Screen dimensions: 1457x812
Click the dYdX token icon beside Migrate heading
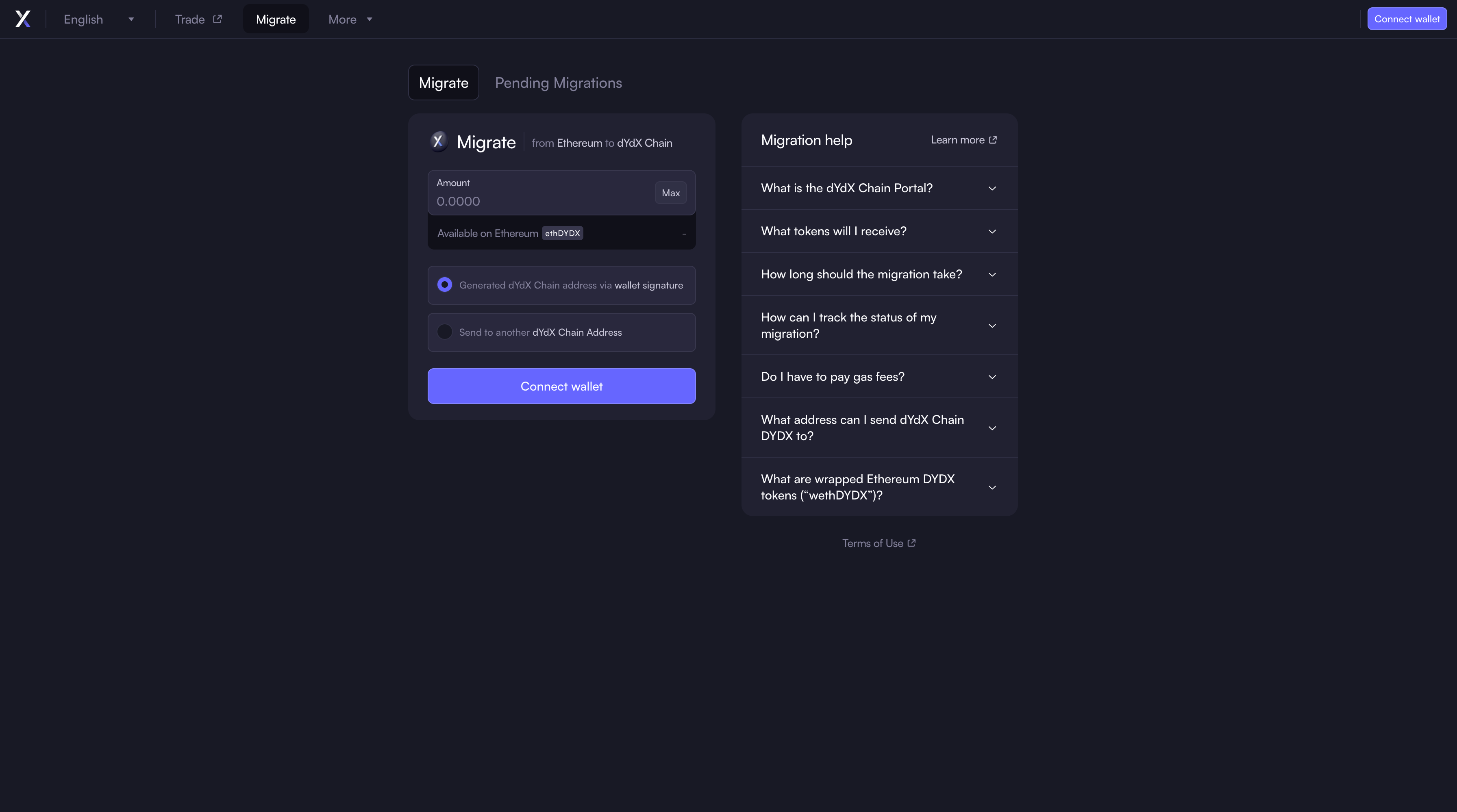point(439,141)
